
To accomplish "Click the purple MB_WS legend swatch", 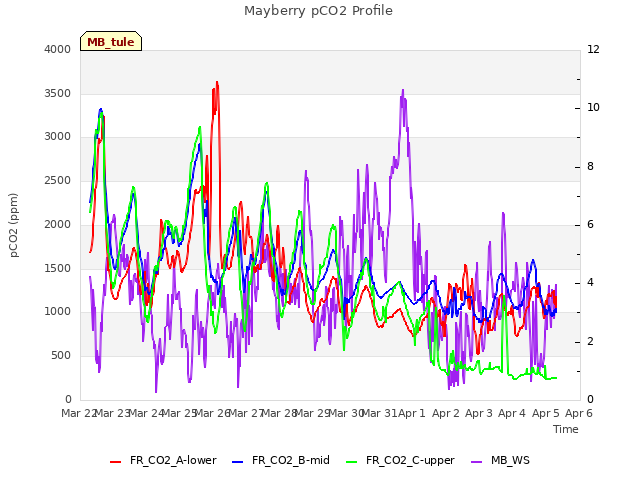I will pyautogui.click(x=477, y=462).
